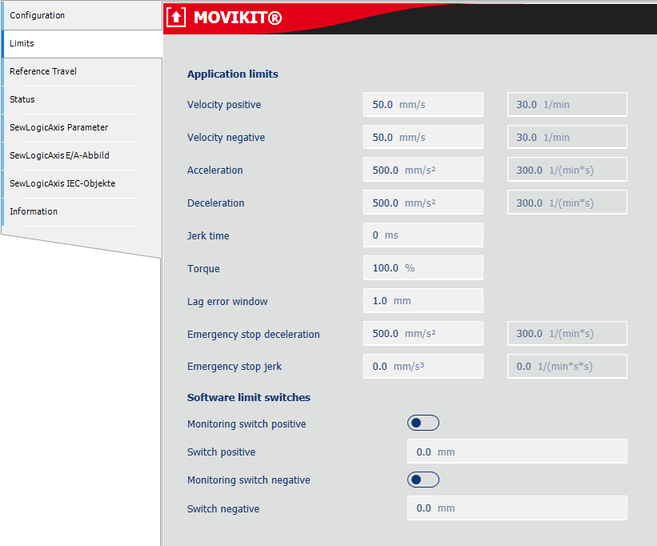Go to SewLogicAxis Parameter tab

[x=80, y=128]
